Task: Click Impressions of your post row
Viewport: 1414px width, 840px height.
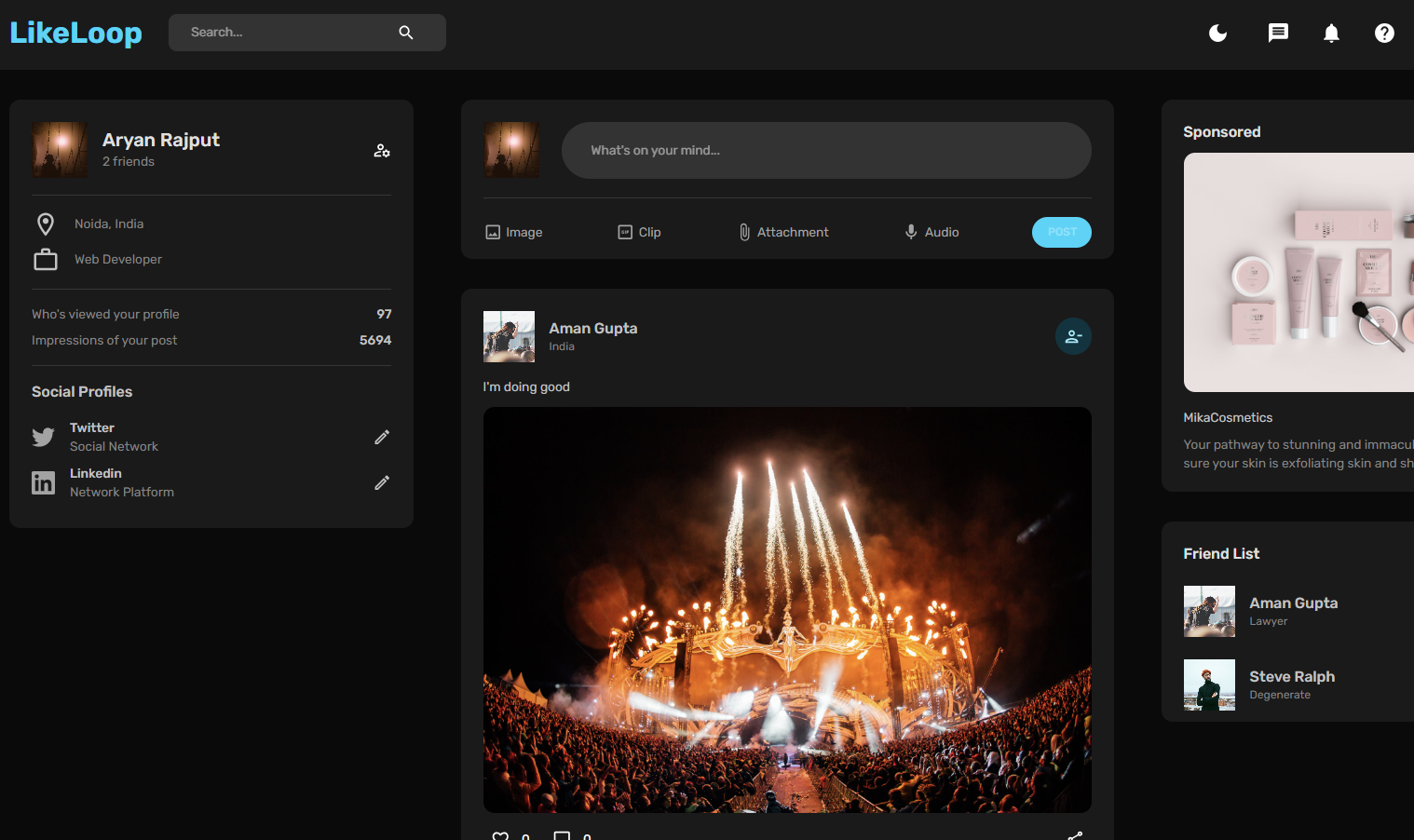Action: point(211,340)
